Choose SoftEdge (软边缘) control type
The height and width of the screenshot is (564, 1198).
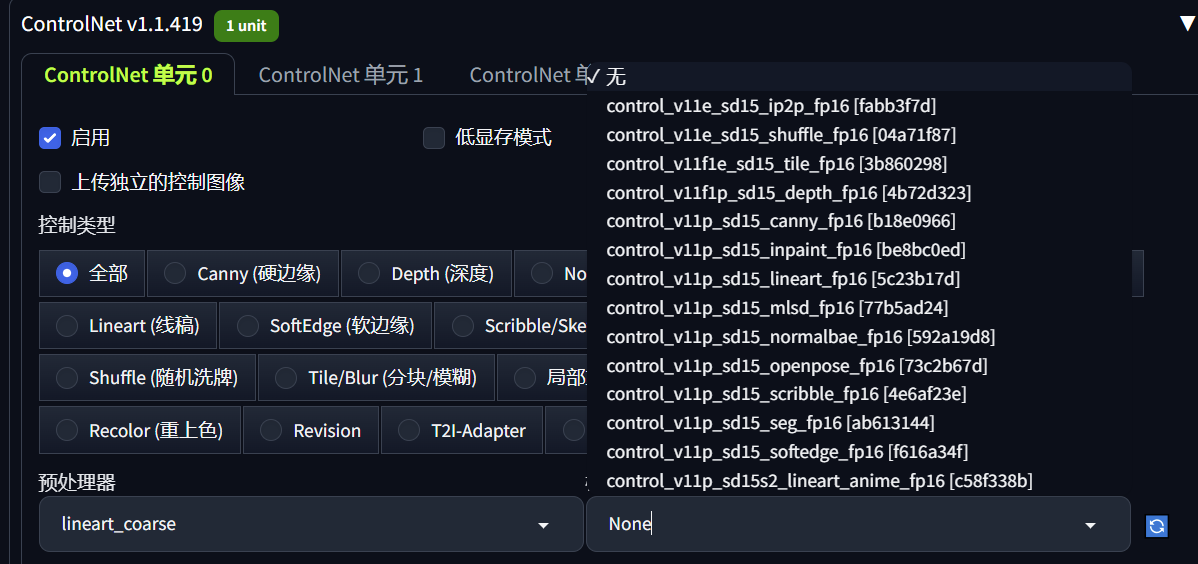click(x=325, y=326)
